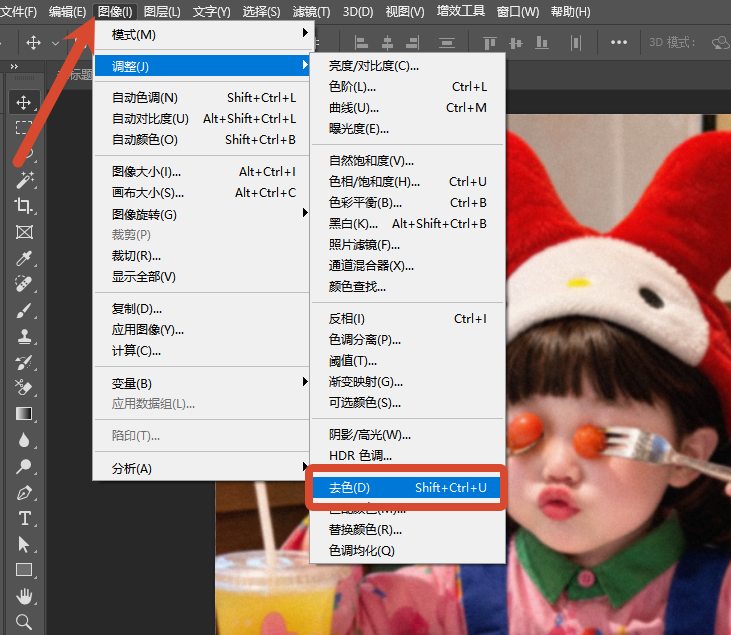Open the 调整(J) submenu entry
The image size is (731, 635).
coord(201,66)
